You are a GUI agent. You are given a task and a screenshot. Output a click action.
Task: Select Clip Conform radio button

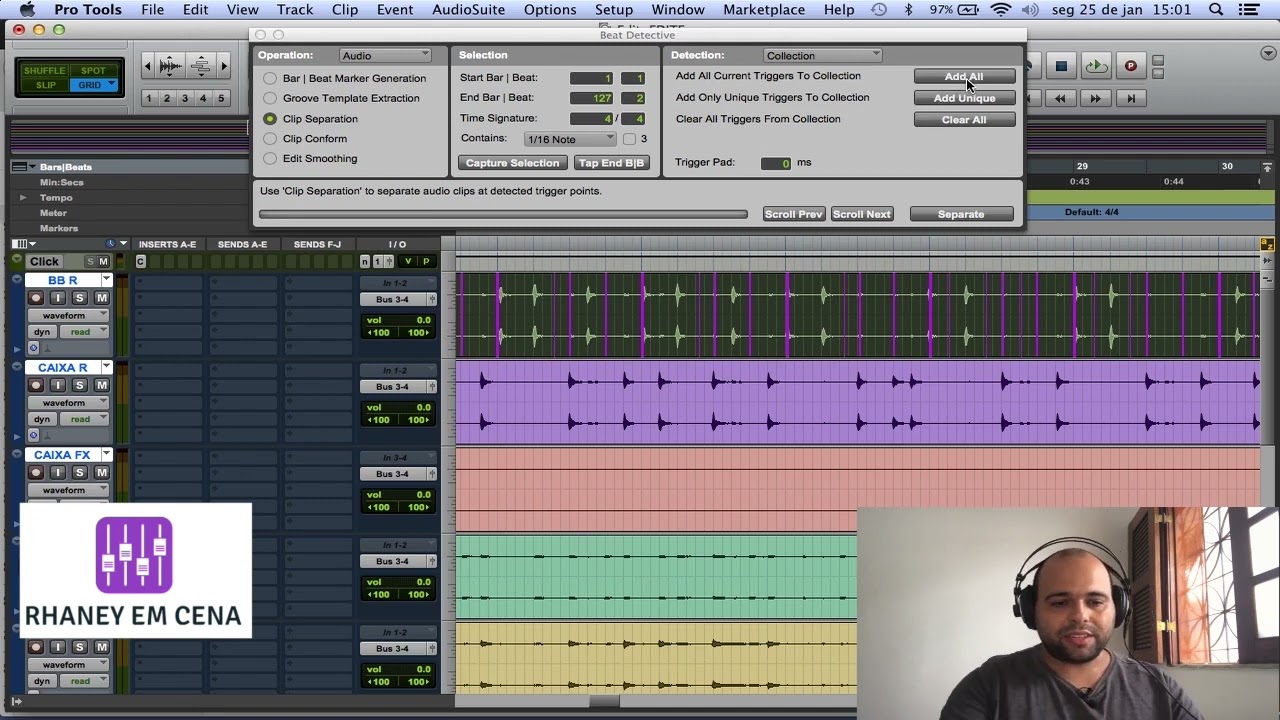[x=270, y=138]
